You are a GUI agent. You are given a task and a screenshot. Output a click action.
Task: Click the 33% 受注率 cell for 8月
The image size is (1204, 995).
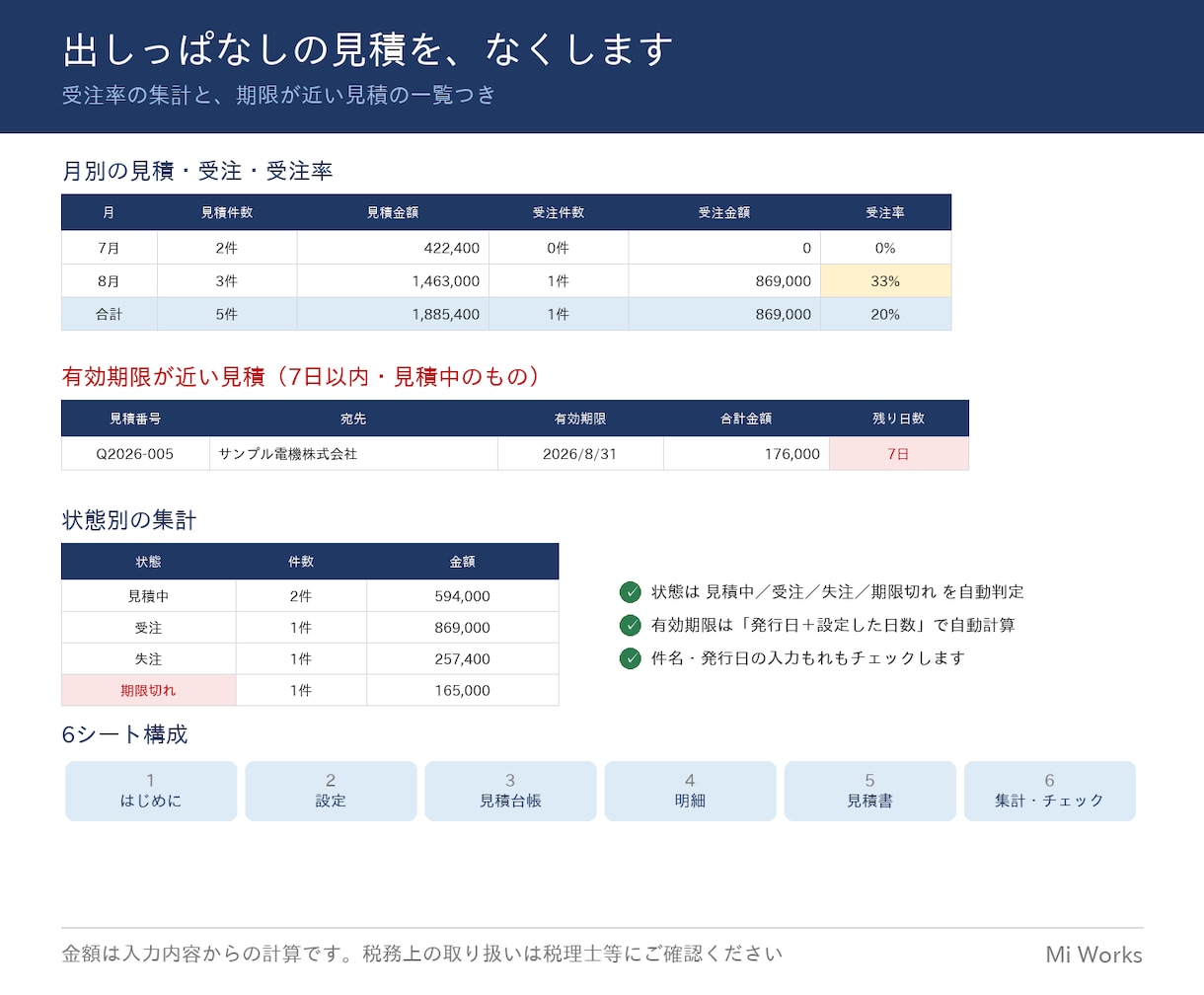click(x=885, y=281)
